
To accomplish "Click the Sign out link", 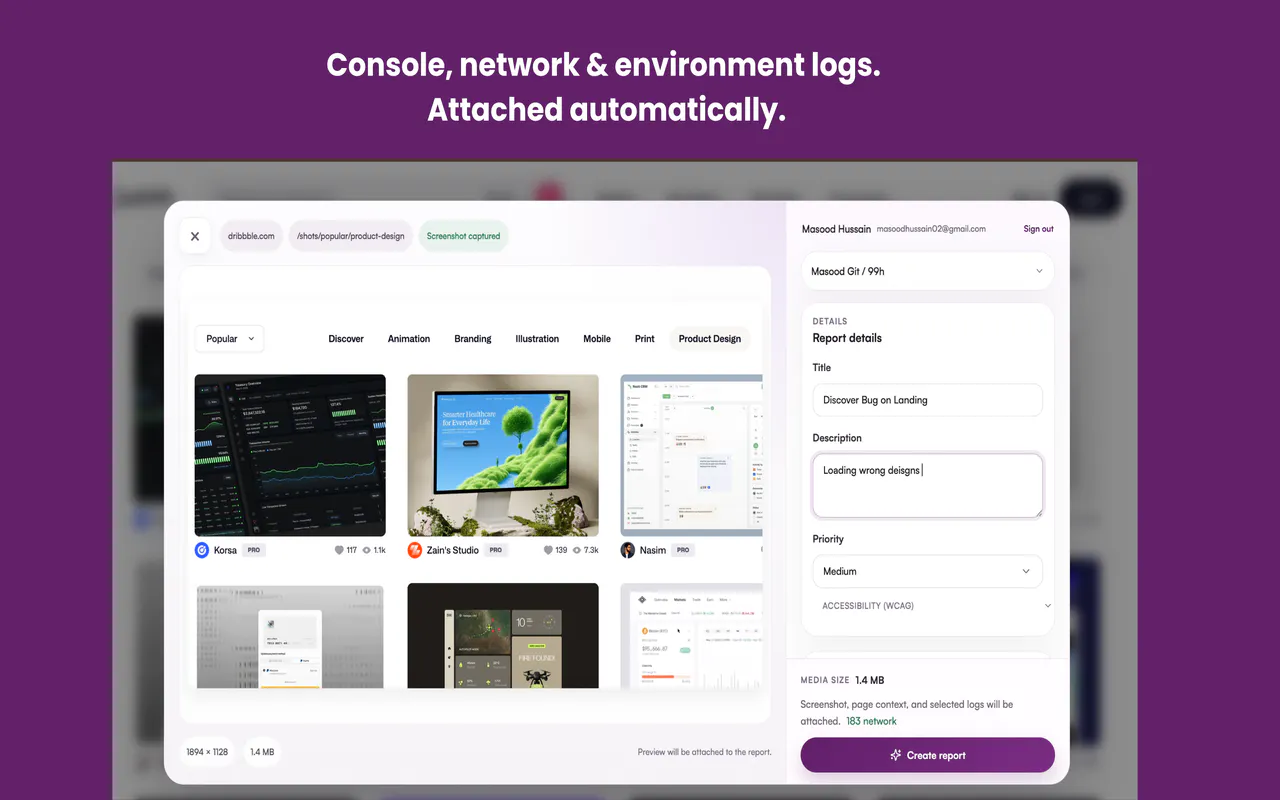I will coord(1038,229).
